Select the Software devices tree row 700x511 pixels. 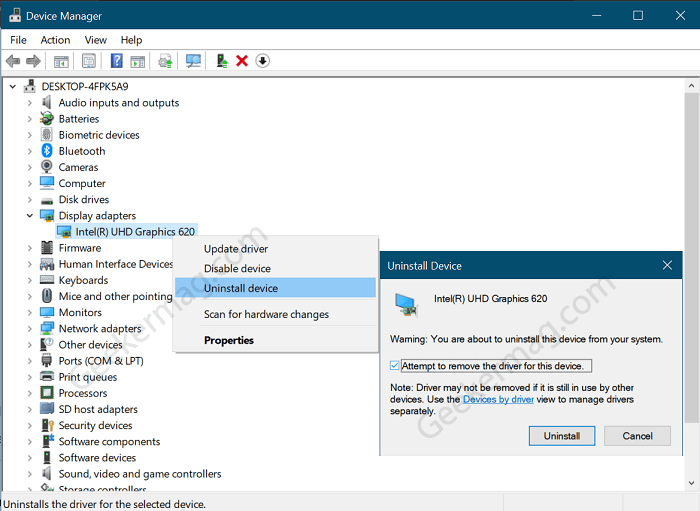(x=88, y=457)
